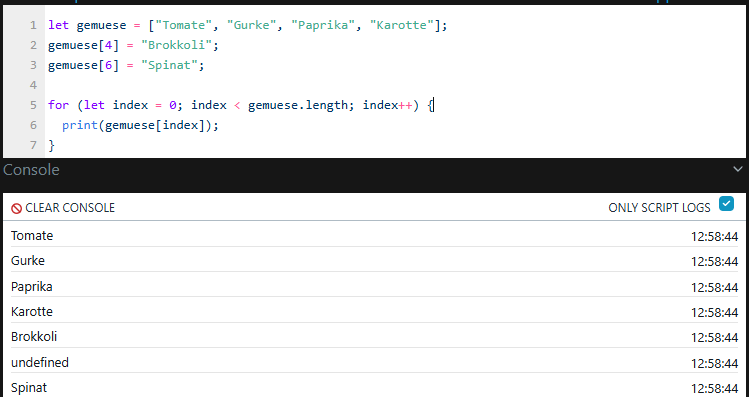Select the Tomate log entry
The image size is (749, 397).
coord(374,236)
